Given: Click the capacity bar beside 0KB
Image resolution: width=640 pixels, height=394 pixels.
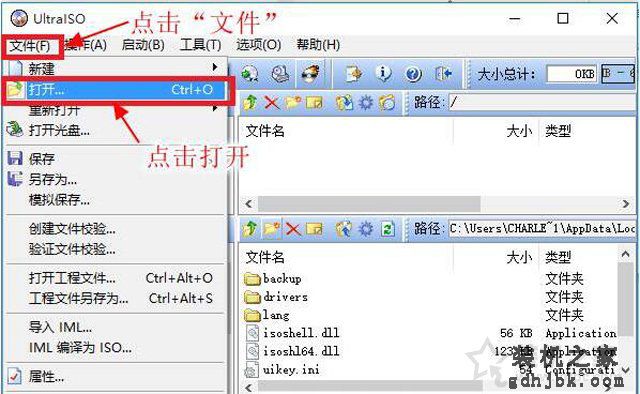Looking at the screenshot, I should [618, 74].
